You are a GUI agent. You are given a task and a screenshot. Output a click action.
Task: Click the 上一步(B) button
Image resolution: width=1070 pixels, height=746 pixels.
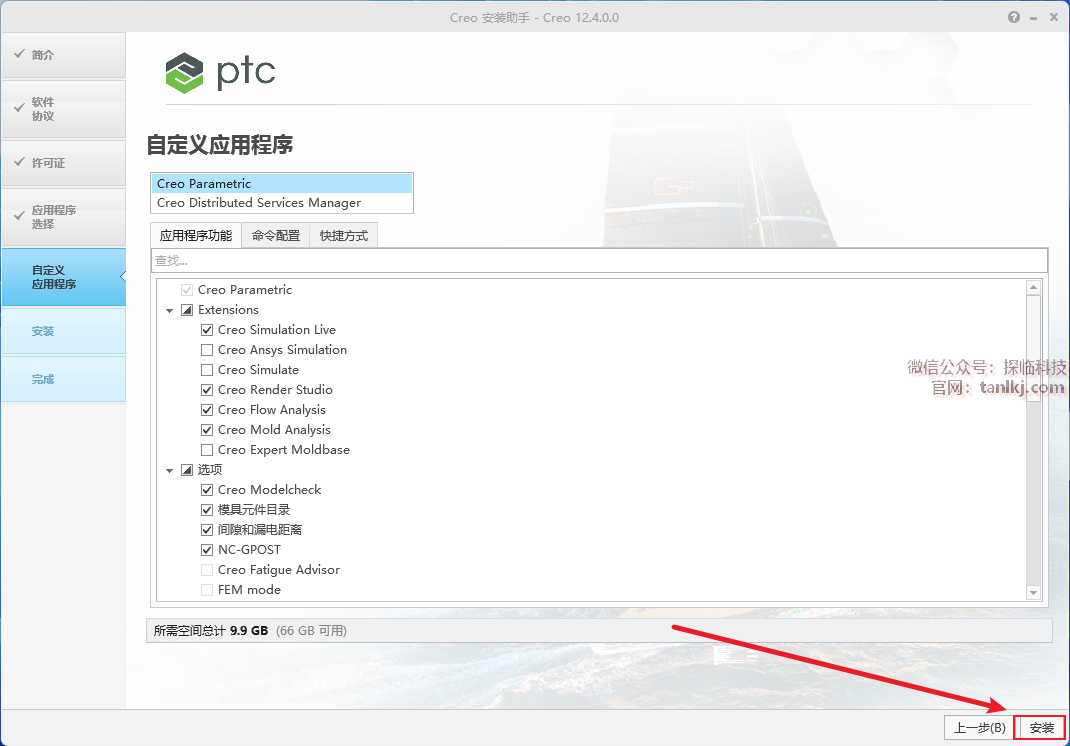pos(979,728)
